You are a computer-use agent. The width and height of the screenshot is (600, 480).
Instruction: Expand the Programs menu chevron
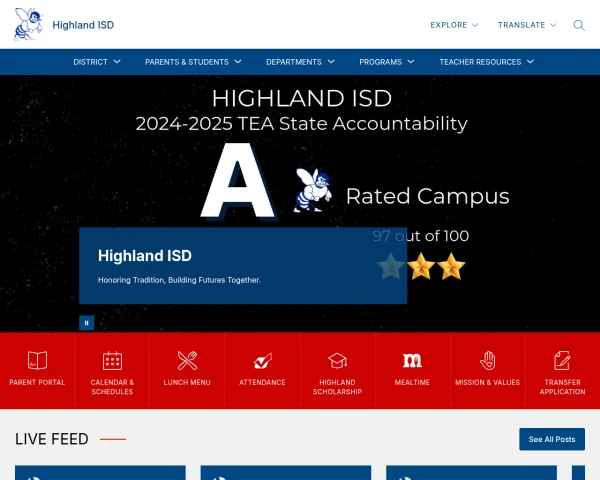[411, 62]
